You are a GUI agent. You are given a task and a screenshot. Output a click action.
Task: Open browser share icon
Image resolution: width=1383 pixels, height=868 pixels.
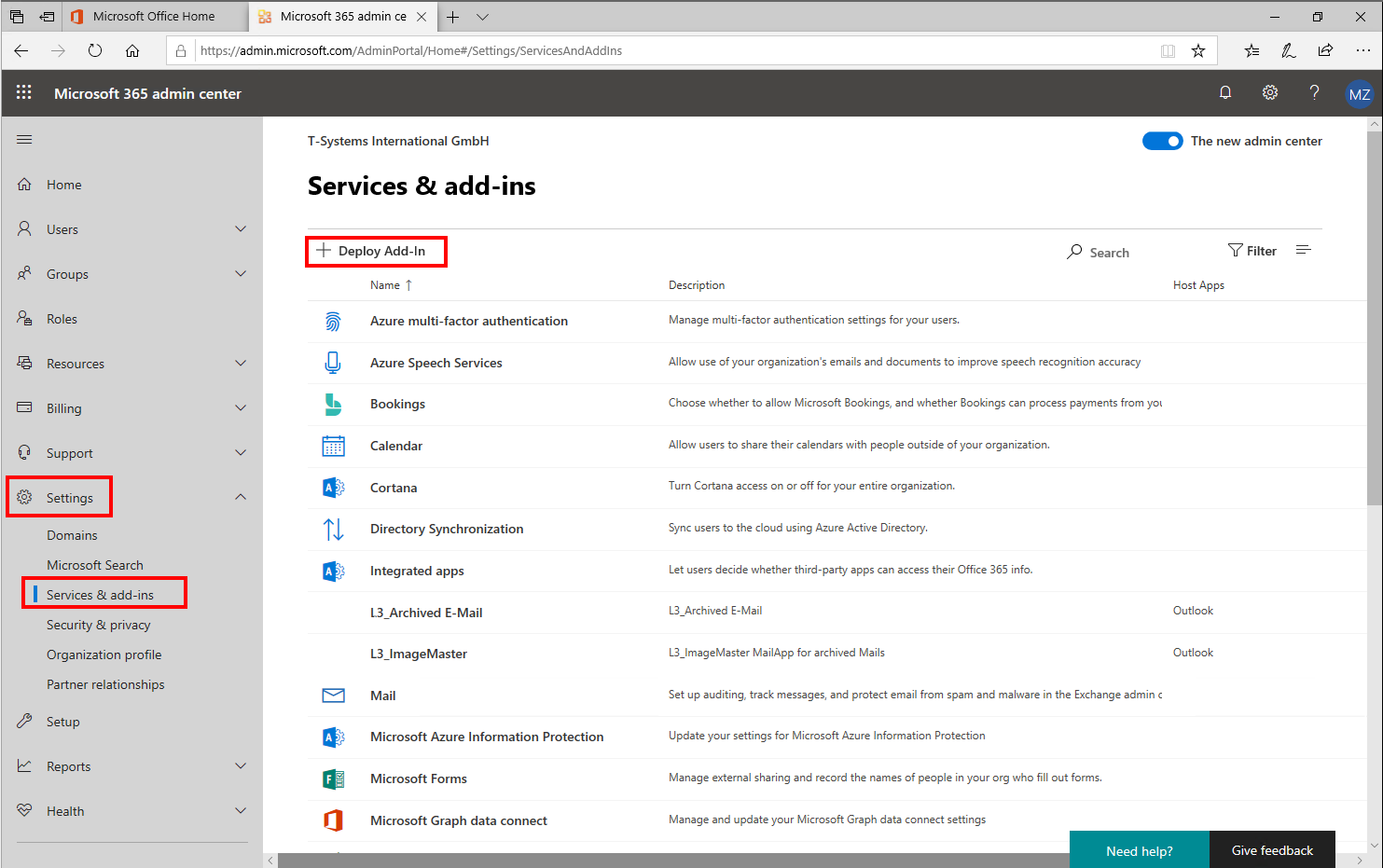coord(1325,50)
